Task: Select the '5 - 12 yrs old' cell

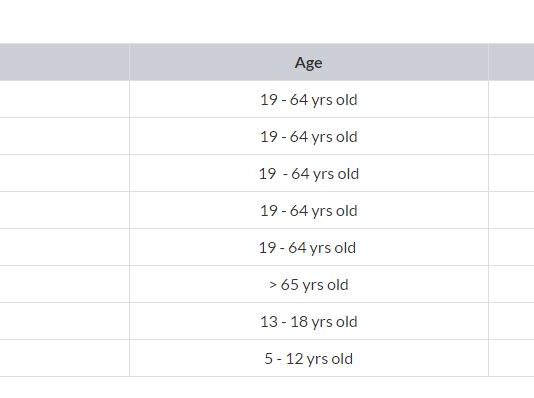Action: (x=309, y=358)
